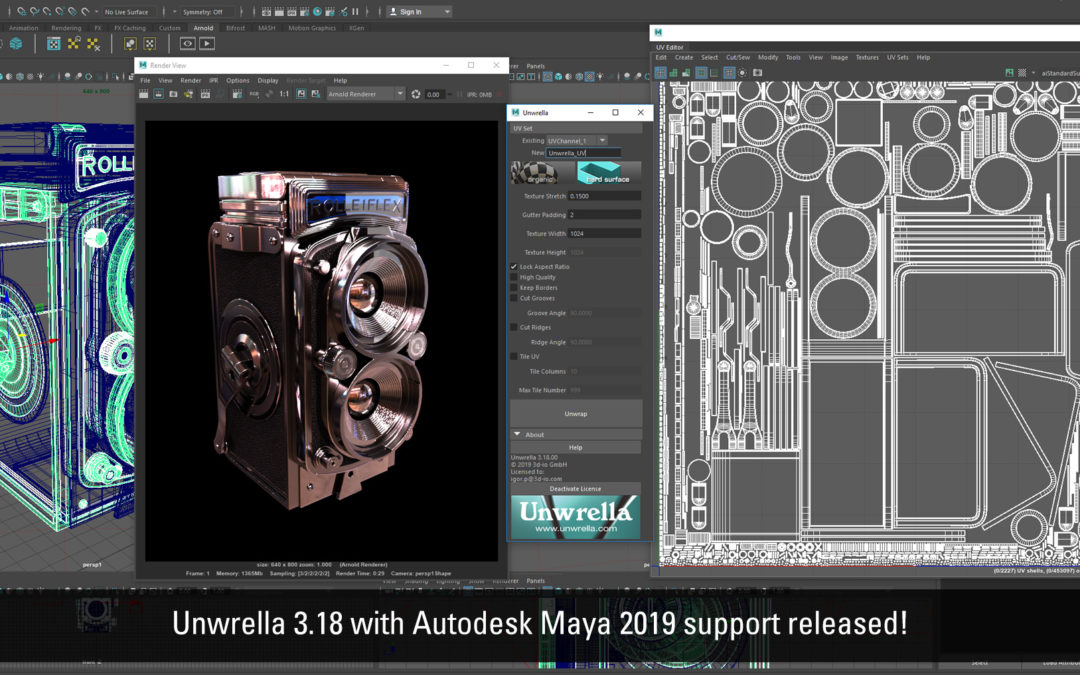The image size is (1080, 675).
Task: Click the exposure reset icon in Render View
Action: pyautogui.click(x=416, y=94)
